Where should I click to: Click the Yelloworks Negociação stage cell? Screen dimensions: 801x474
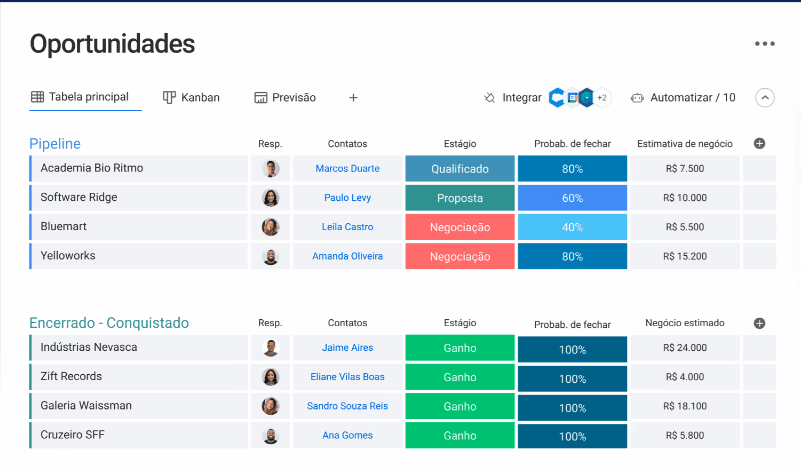[460, 257]
